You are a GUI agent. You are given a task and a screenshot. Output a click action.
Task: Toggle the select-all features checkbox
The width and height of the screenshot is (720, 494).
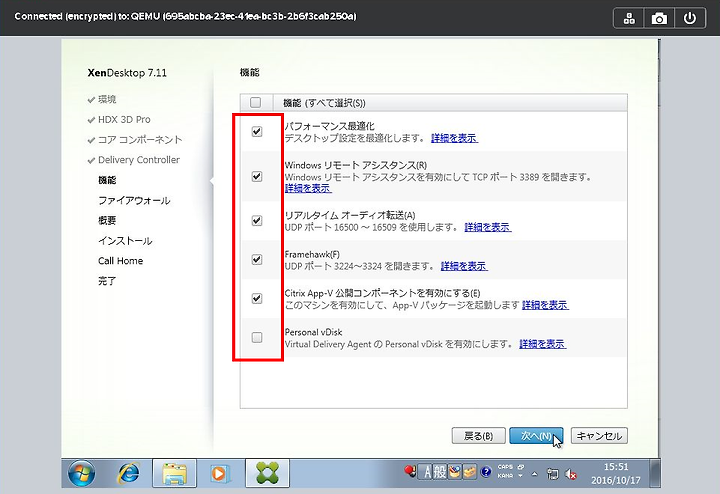[x=256, y=102]
